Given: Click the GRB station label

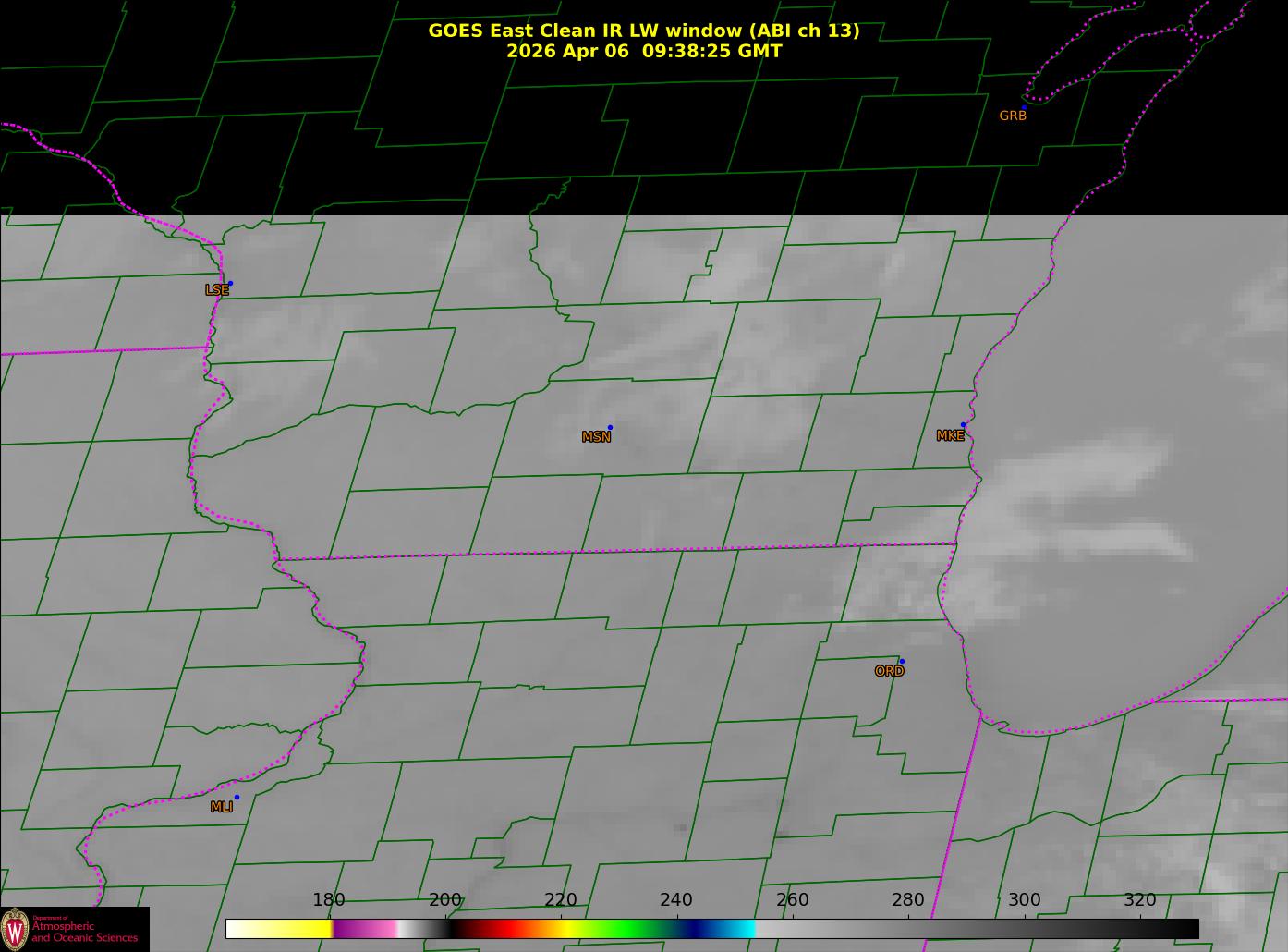Looking at the screenshot, I should pos(1013,116).
